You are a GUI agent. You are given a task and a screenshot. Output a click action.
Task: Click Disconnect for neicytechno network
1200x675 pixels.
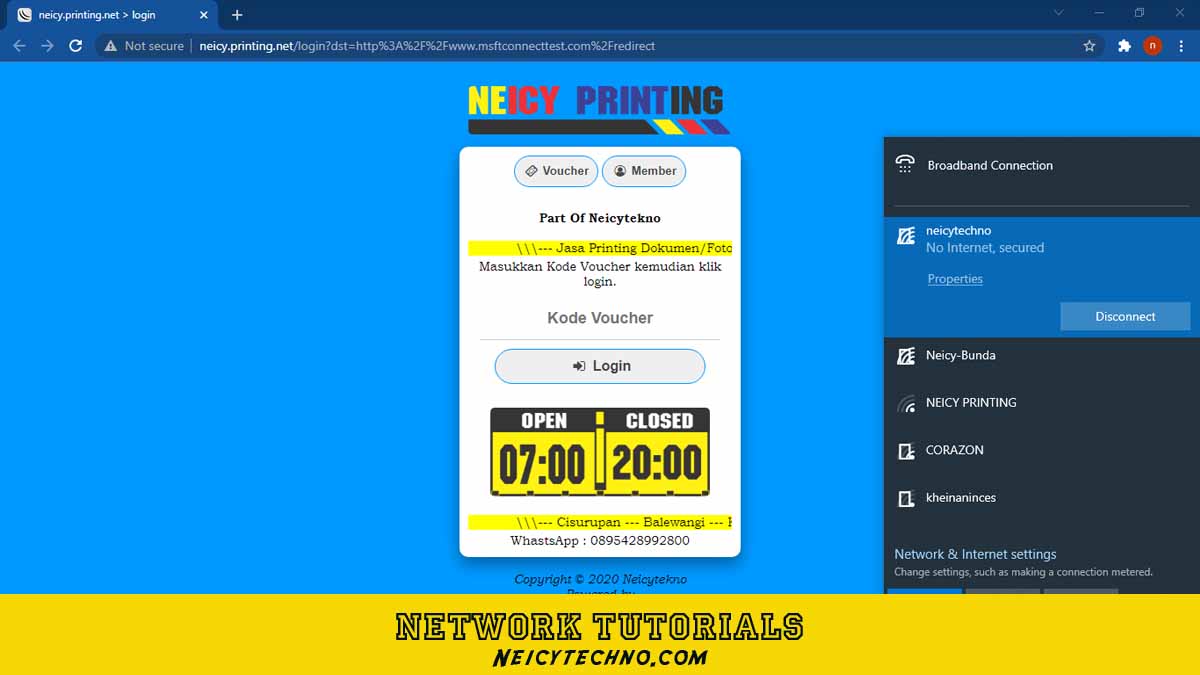pos(1125,316)
